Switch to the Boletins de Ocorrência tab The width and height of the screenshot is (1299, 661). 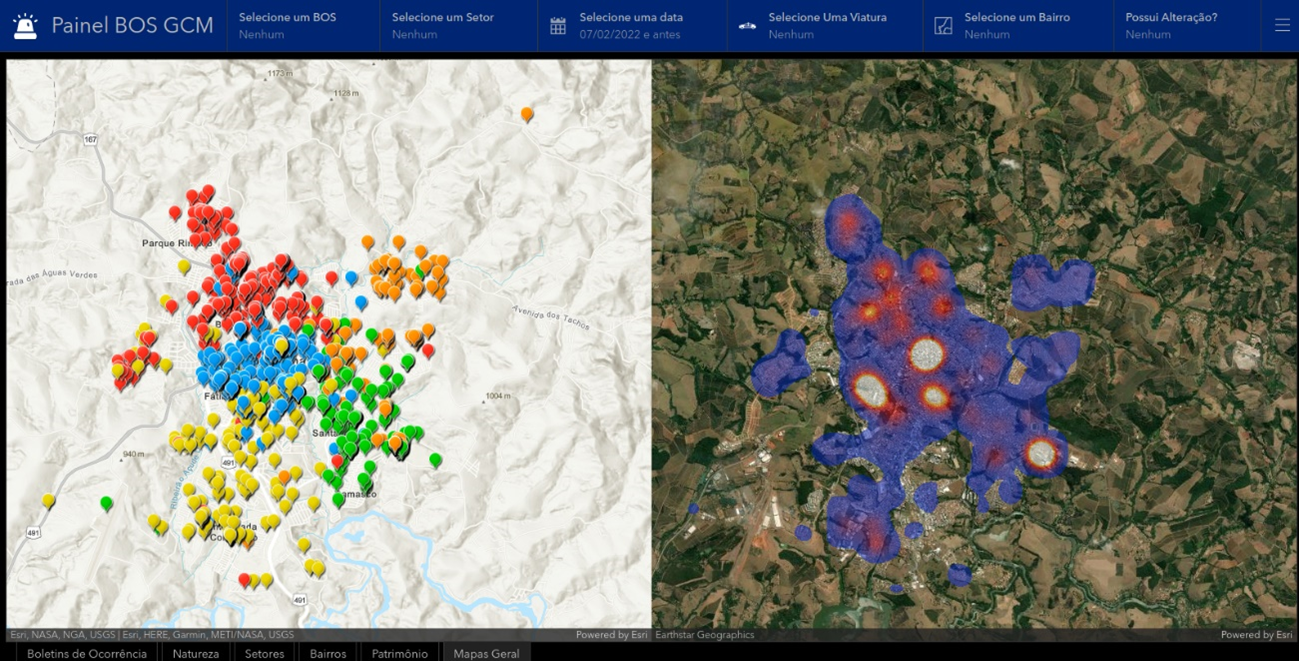point(87,653)
